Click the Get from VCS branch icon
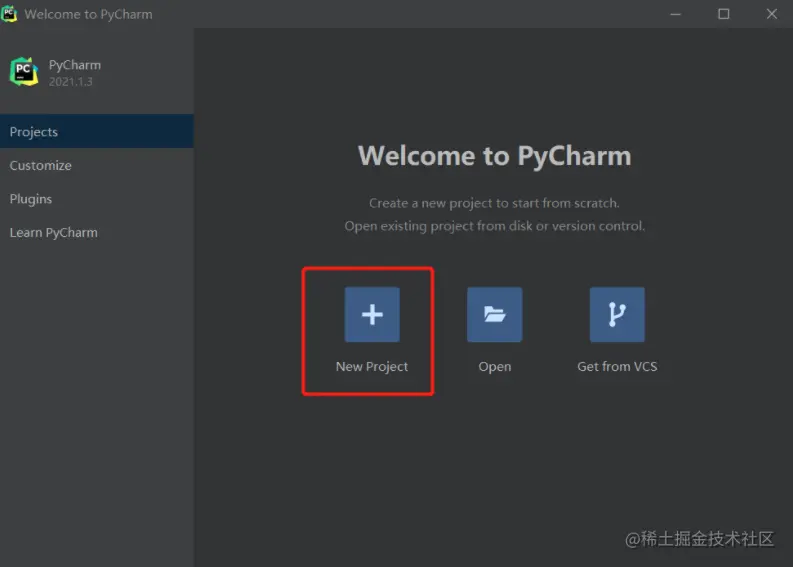This screenshot has height=567, width=793. (x=617, y=314)
